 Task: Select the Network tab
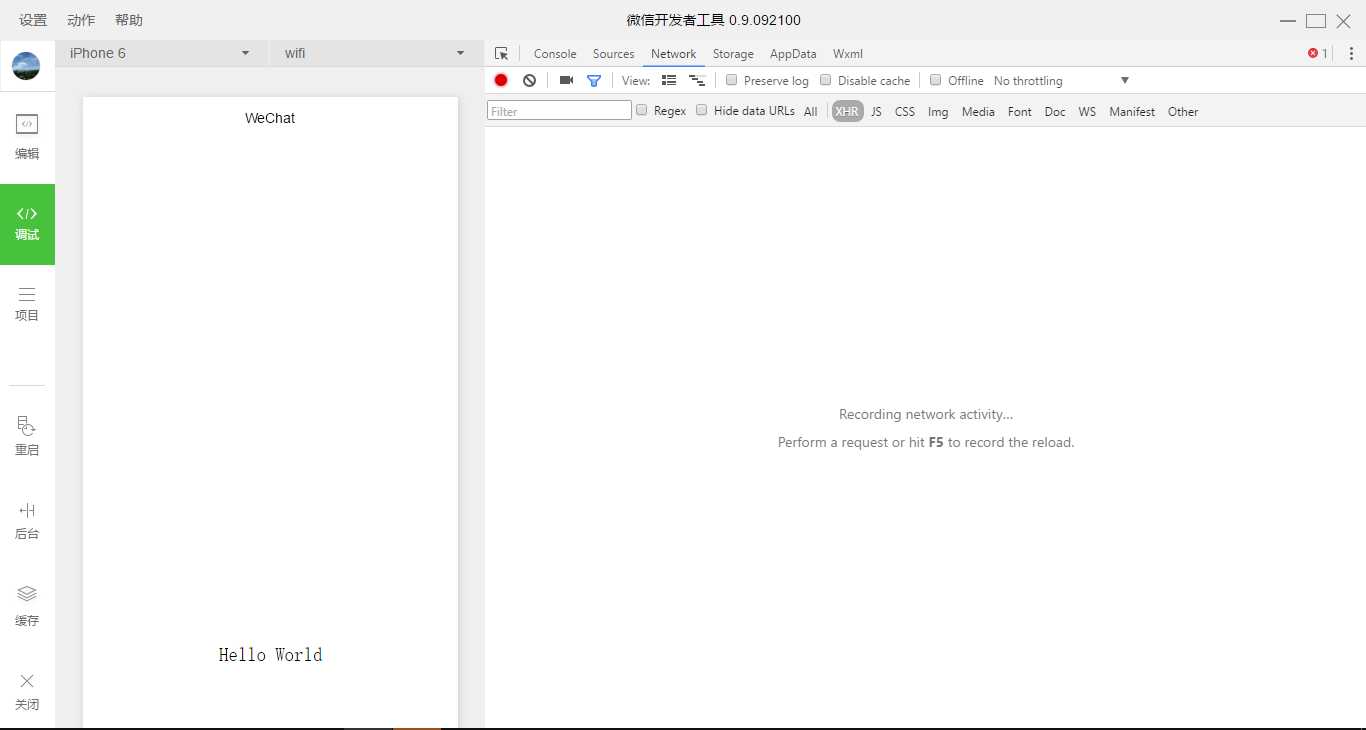673,54
